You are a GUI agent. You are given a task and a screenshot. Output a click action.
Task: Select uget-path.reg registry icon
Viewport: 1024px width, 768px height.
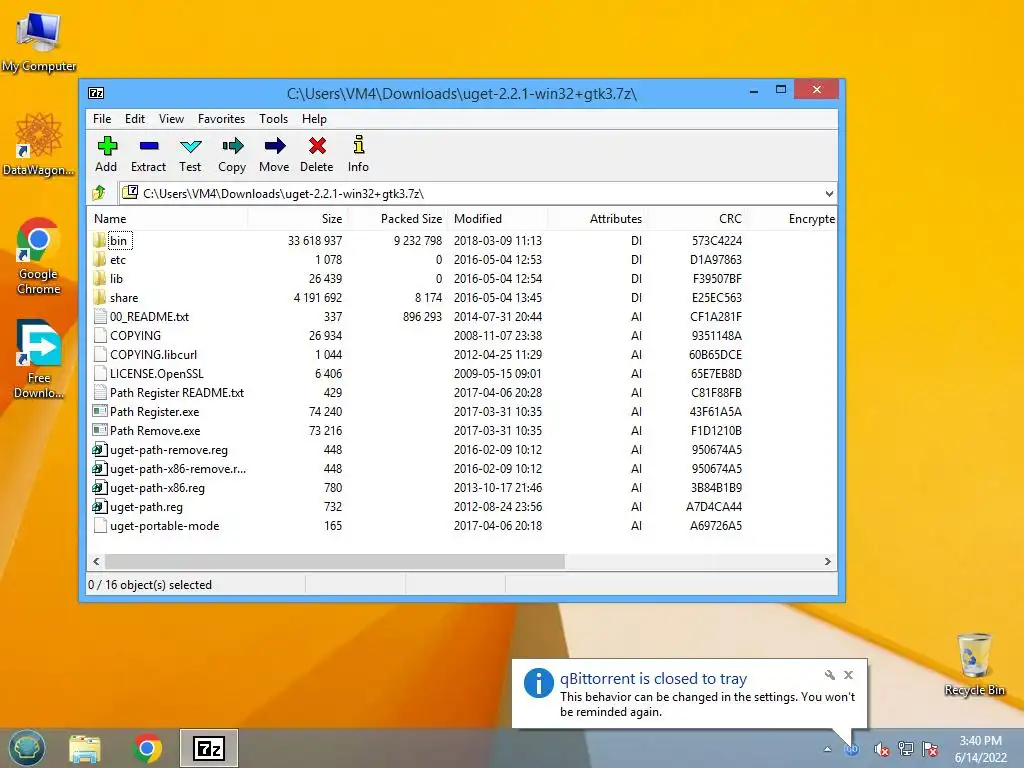[x=100, y=506]
